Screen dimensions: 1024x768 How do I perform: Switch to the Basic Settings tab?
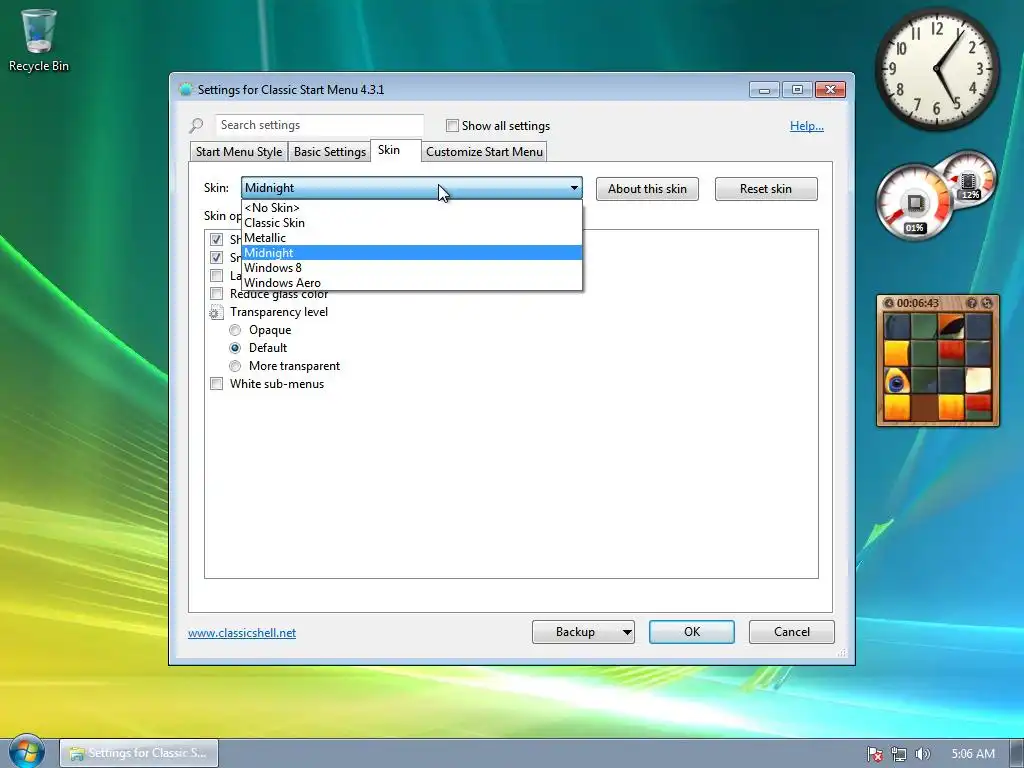[x=329, y=152]
